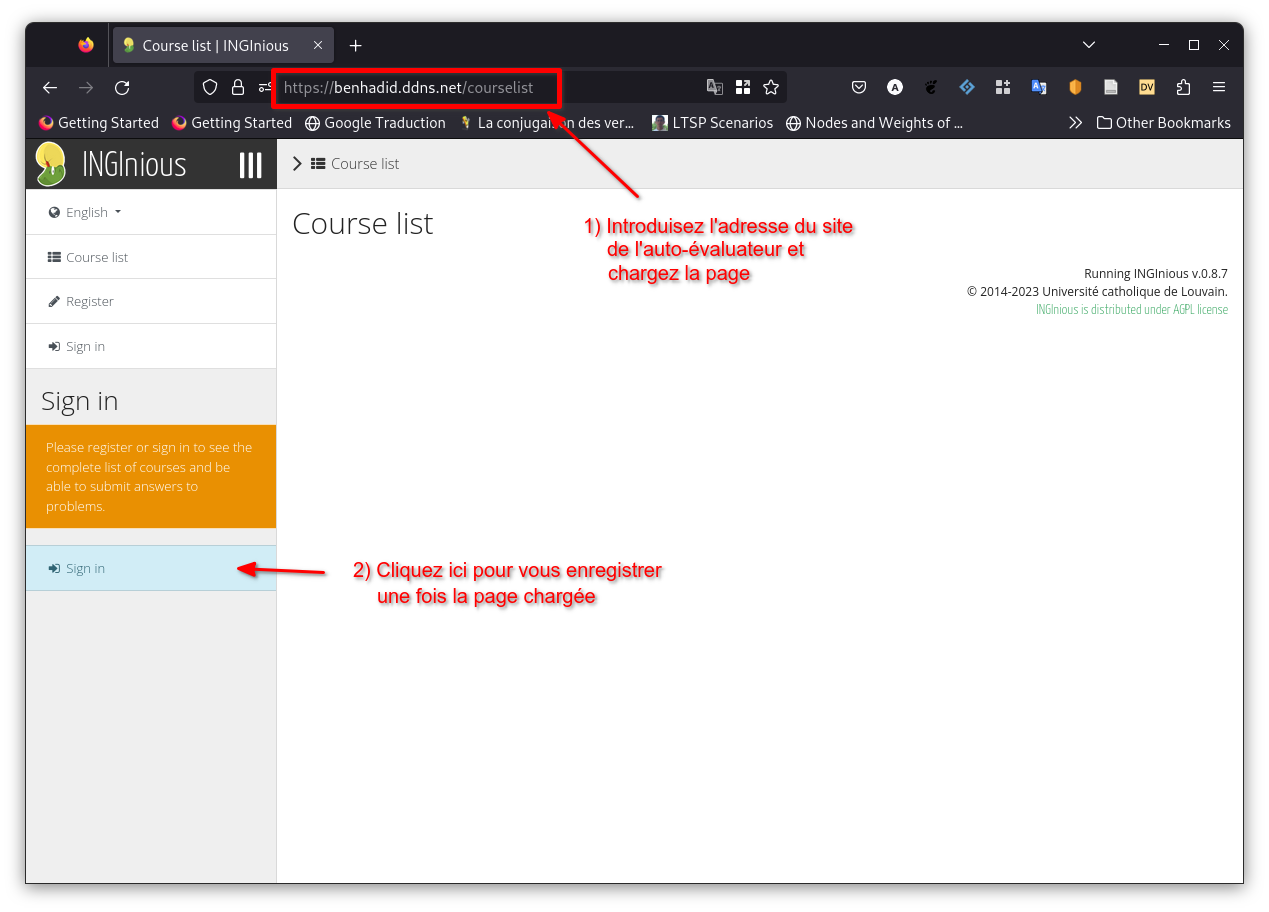Viewport: 1269px width, 912px height.
Task: Select Sign in in the sidebar menu
Action: tap(151, 346)
